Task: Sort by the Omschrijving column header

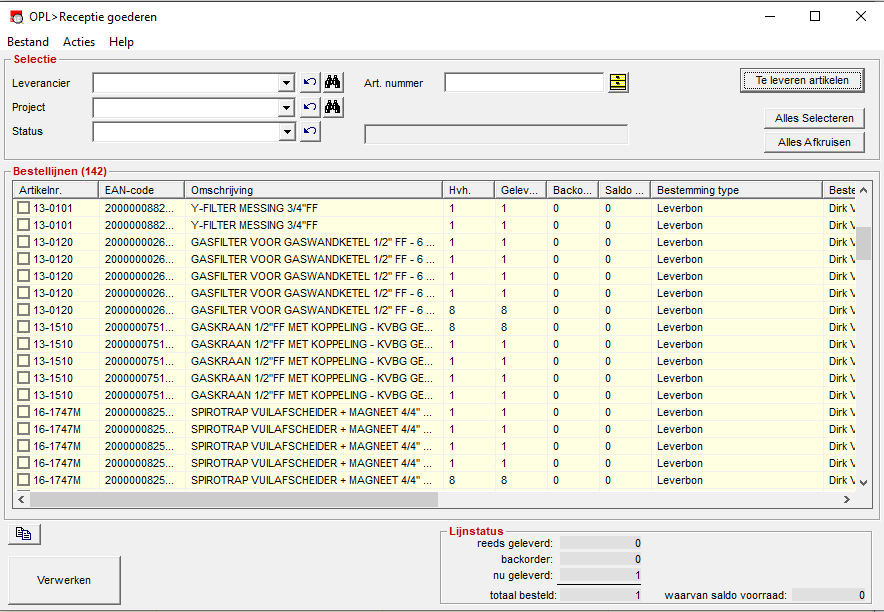Action: click(313, 190)
